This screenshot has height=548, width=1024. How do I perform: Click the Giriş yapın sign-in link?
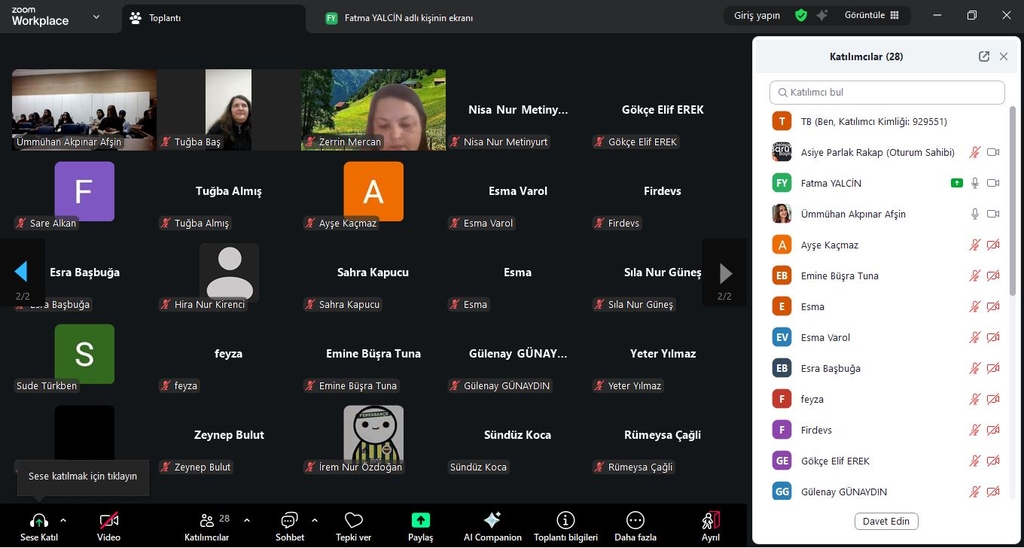point(757,16)
